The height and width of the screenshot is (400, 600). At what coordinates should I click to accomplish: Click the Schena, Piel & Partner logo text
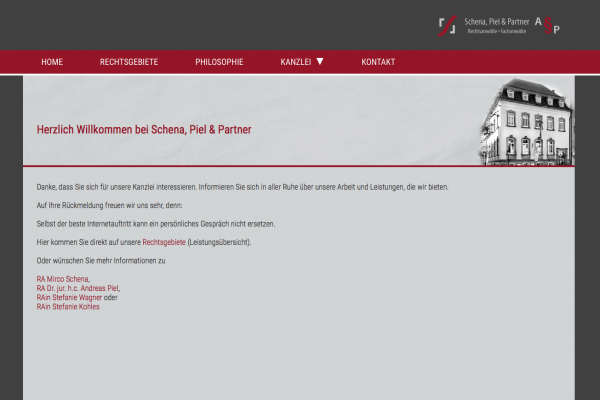497,21
